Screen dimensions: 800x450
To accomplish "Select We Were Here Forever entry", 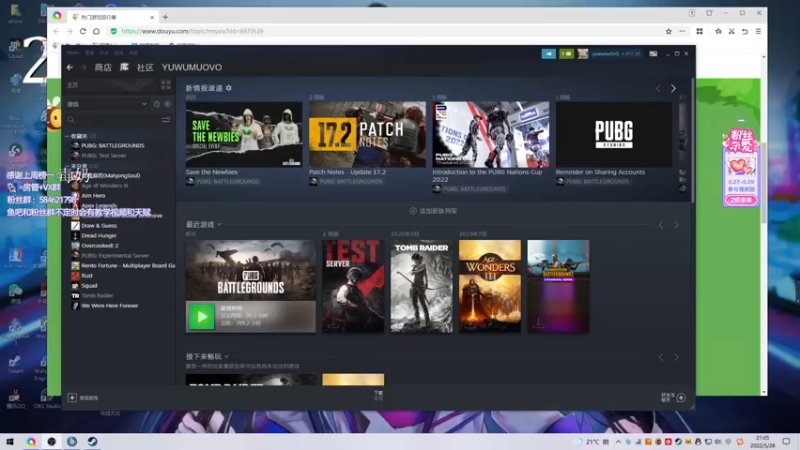I will (110, 306).
